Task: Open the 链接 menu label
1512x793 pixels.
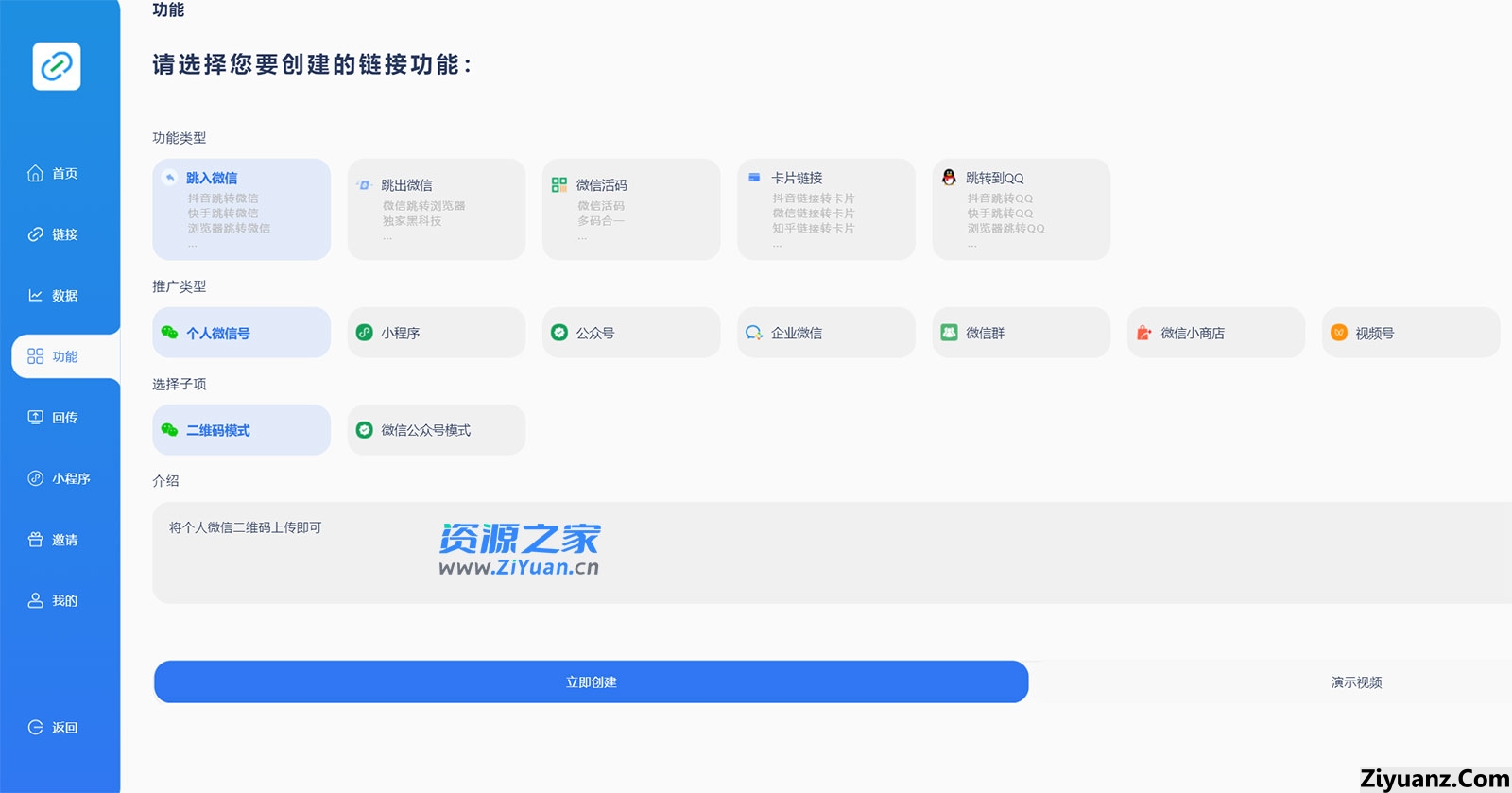Action: click(65, 234)
